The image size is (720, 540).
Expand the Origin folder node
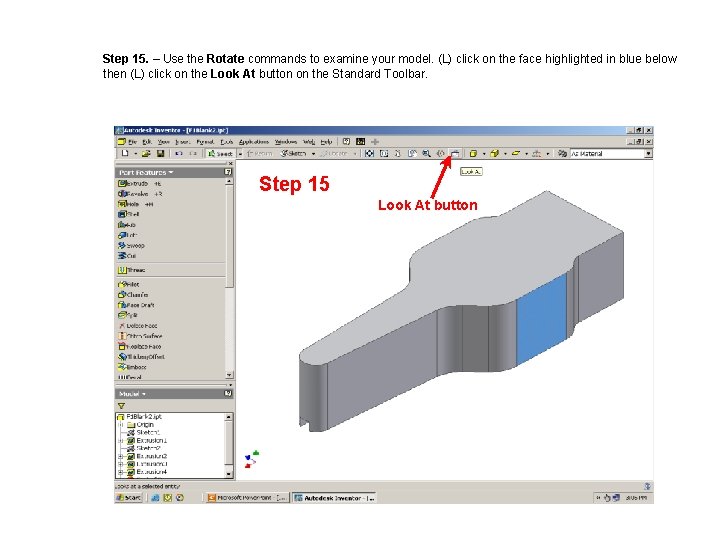pyautogui.click(x=121, y=425)
